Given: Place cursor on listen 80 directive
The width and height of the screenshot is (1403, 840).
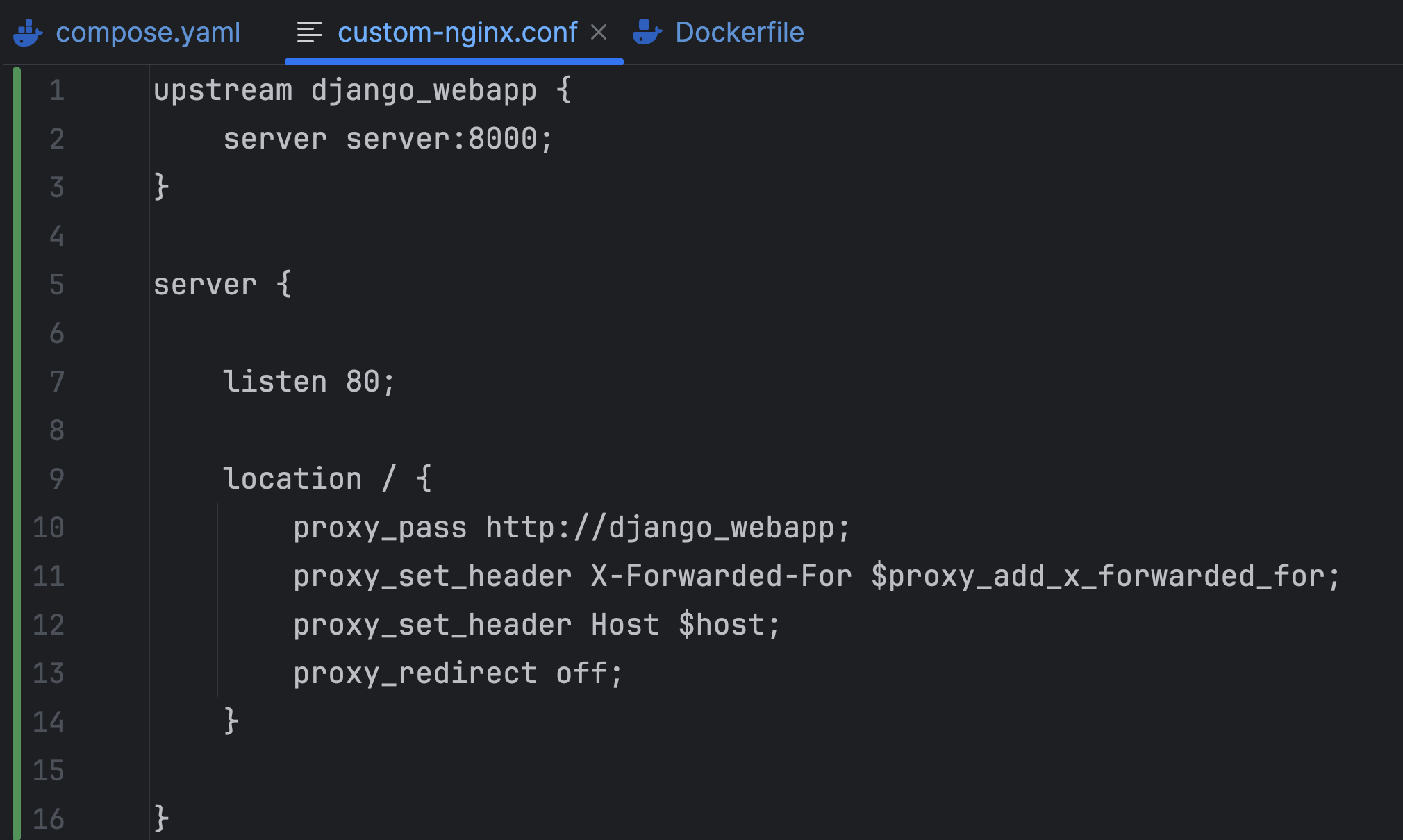Looking at the screenshot, I should point(308,382).
